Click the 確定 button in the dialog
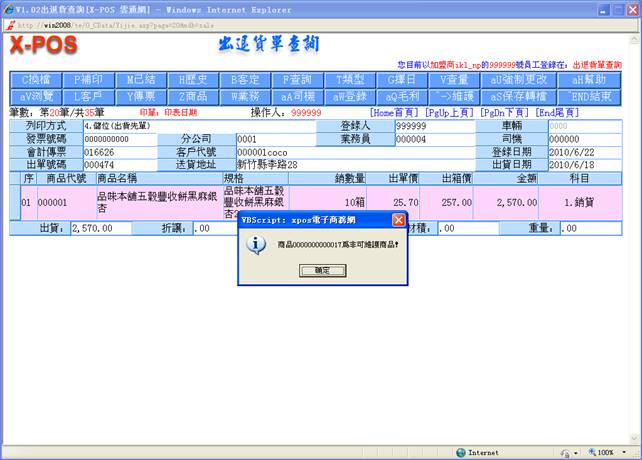The width and height of the screenshot is (642, 460). [322, 270]
